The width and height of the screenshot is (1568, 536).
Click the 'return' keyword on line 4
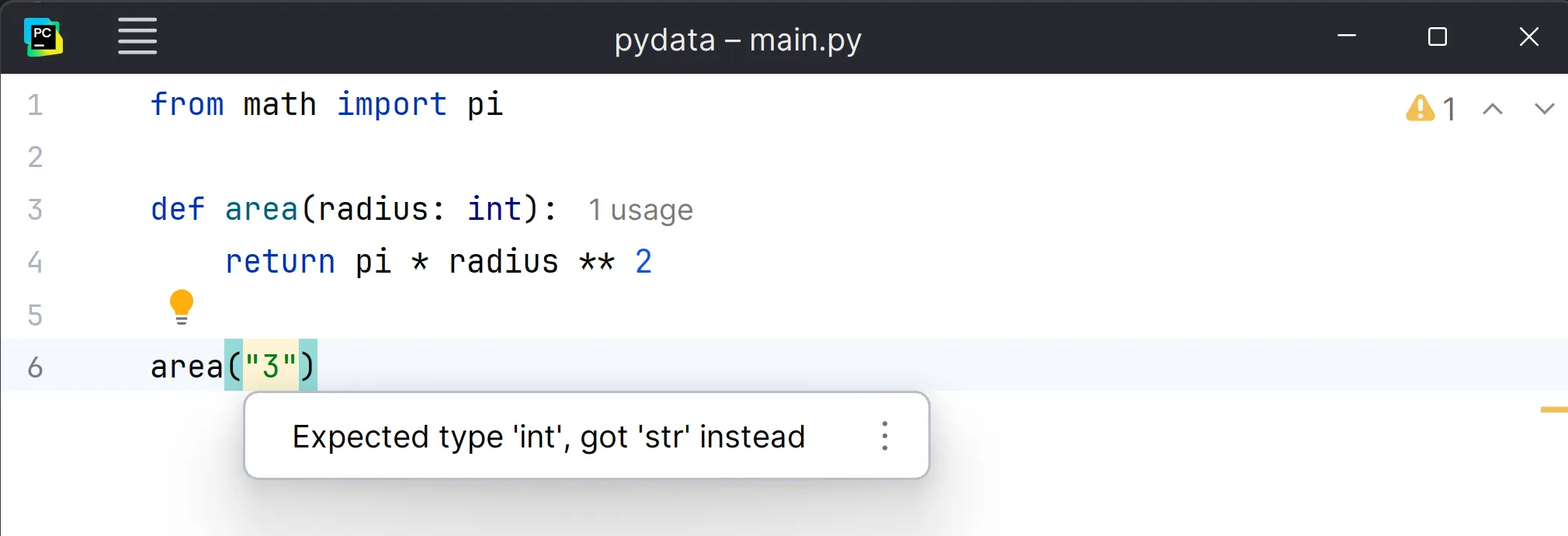(x=279, y=262)
